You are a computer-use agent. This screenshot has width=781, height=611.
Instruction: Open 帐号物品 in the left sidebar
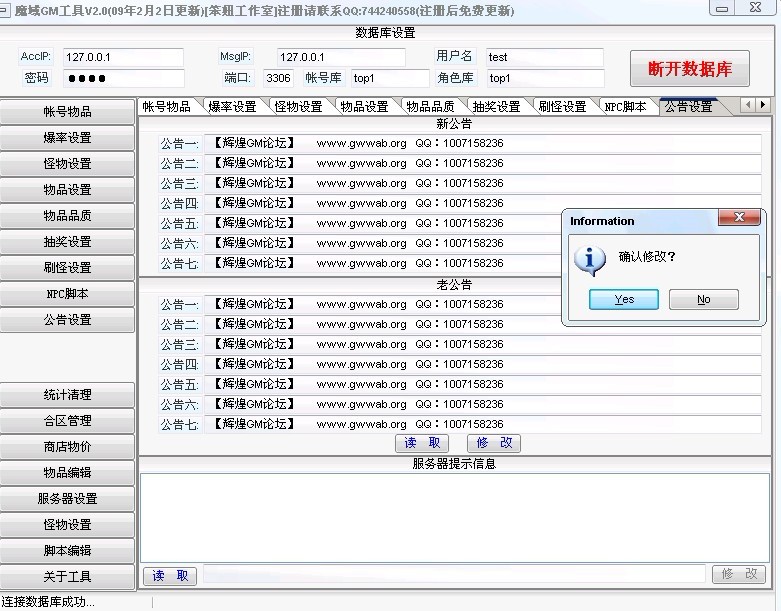pos(67,112)
